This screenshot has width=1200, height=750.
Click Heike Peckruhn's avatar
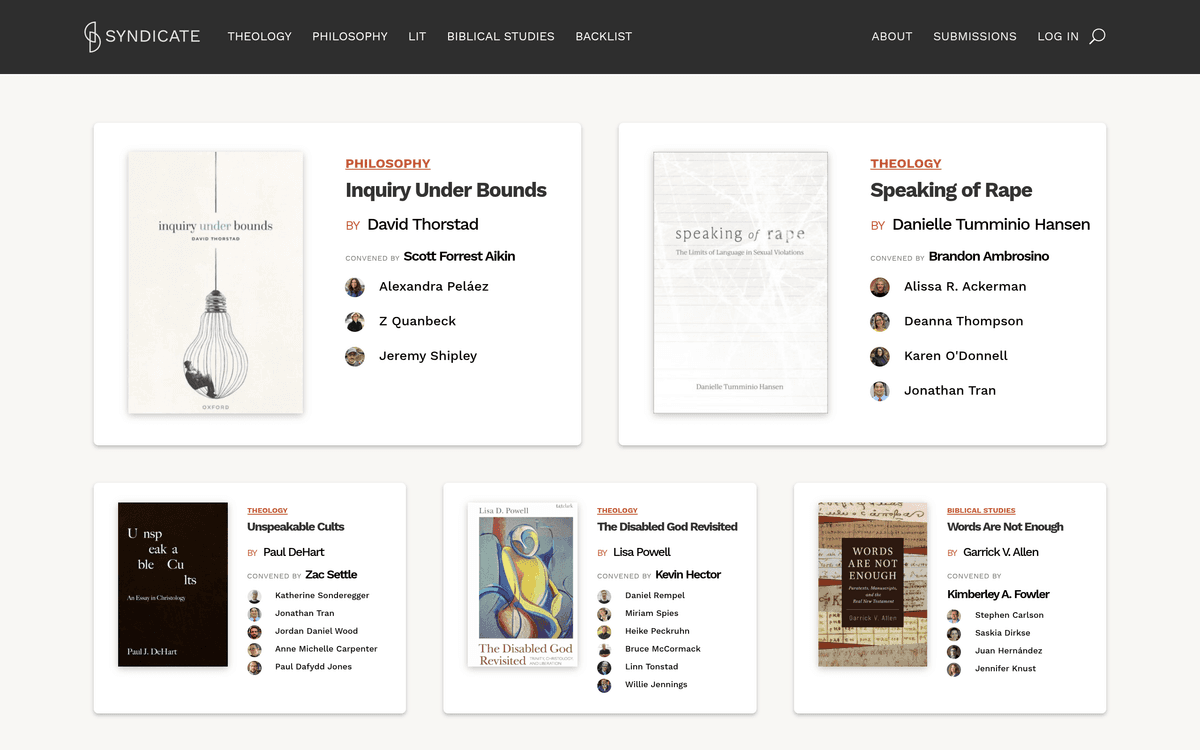(605, 632)
